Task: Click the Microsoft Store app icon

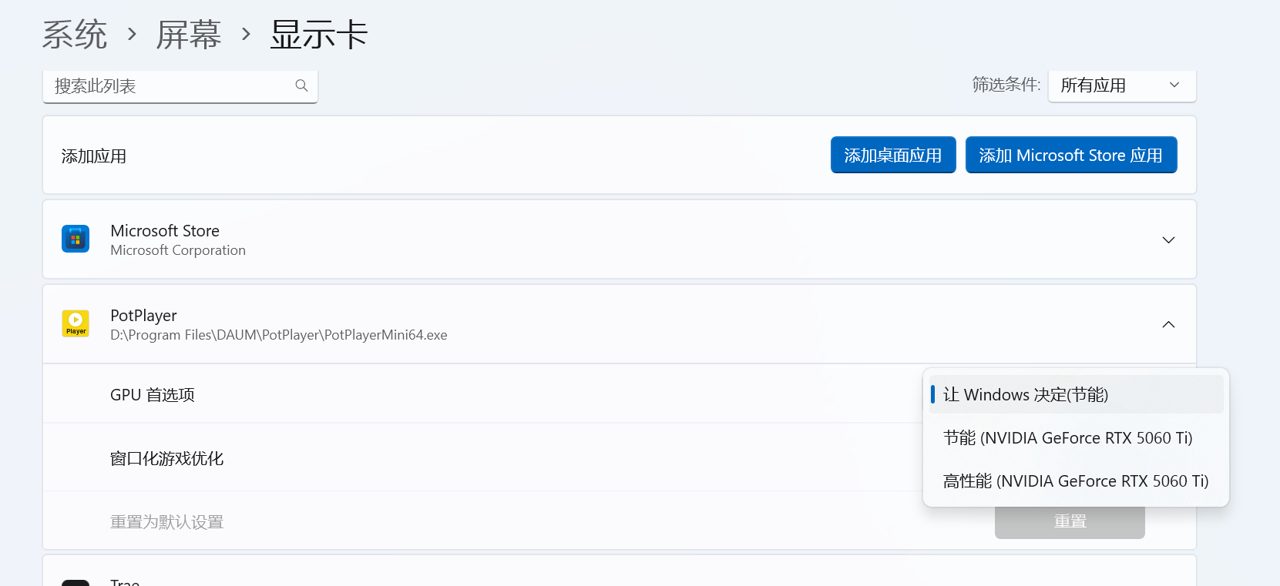Action: point(76,239)
